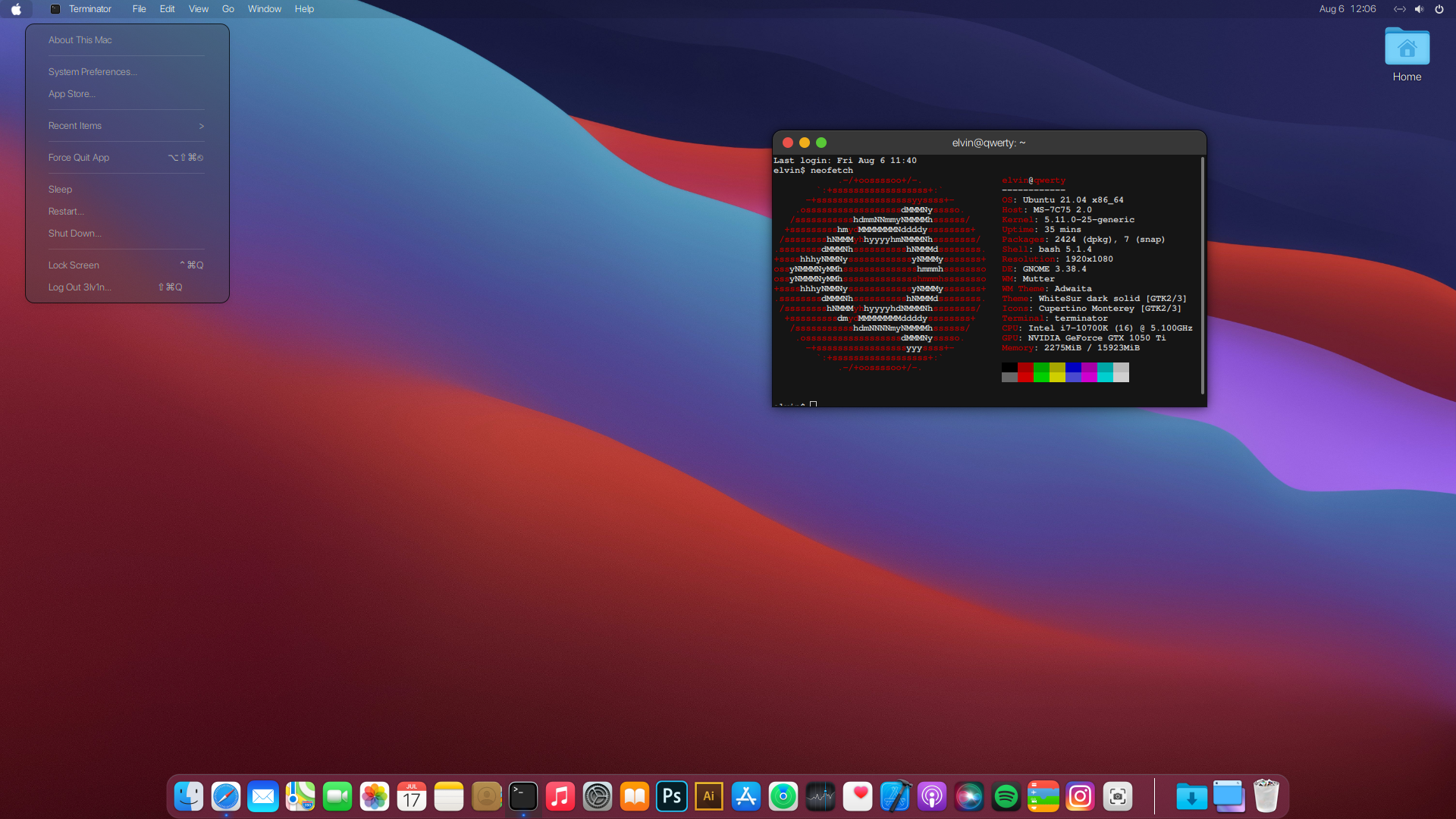Click the Terminal icon in dock
This screenshot has width=1456, height=819.
pyautogui.click(x=523, y=796)
